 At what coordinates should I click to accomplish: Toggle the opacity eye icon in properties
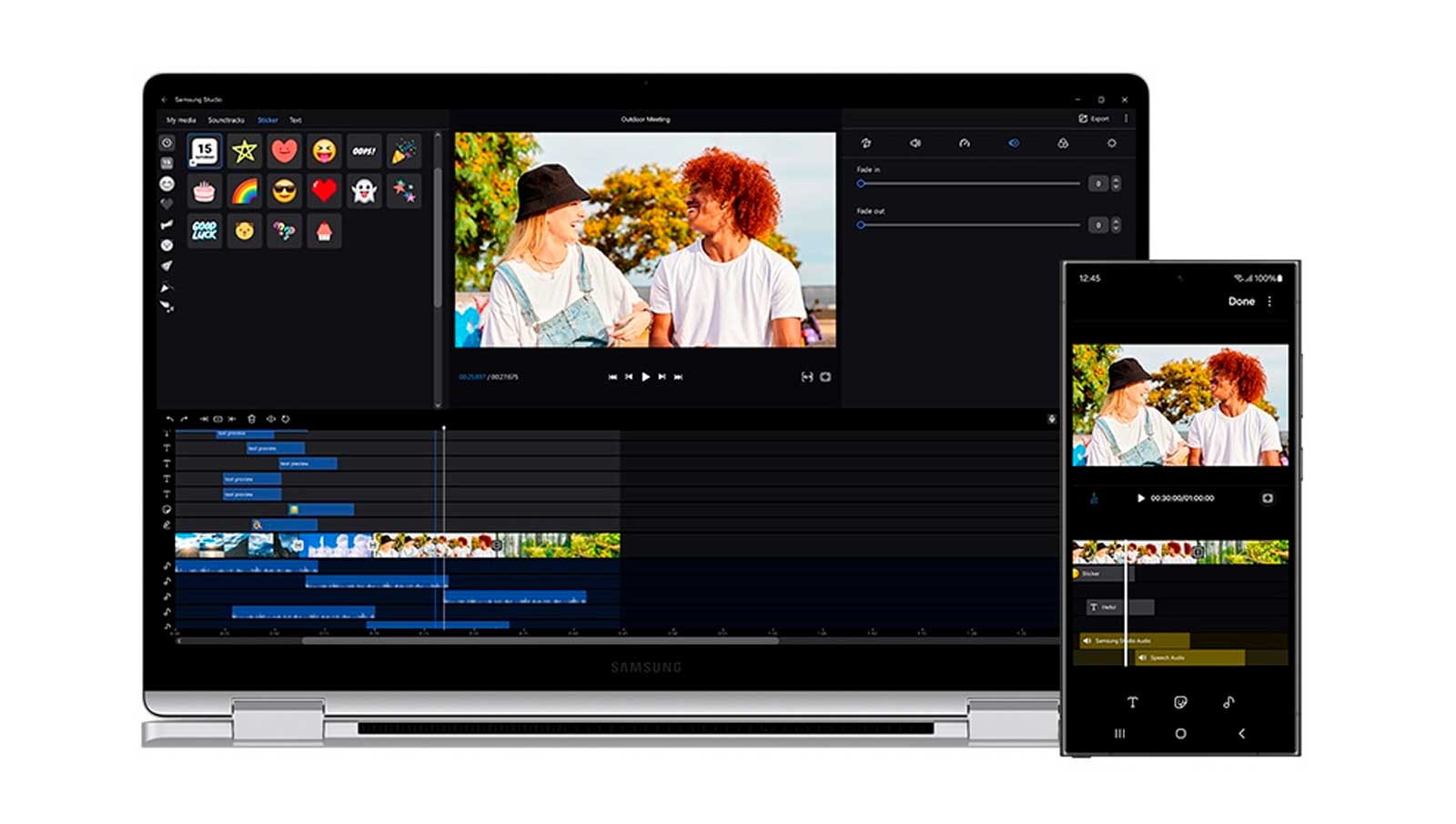1014,144
